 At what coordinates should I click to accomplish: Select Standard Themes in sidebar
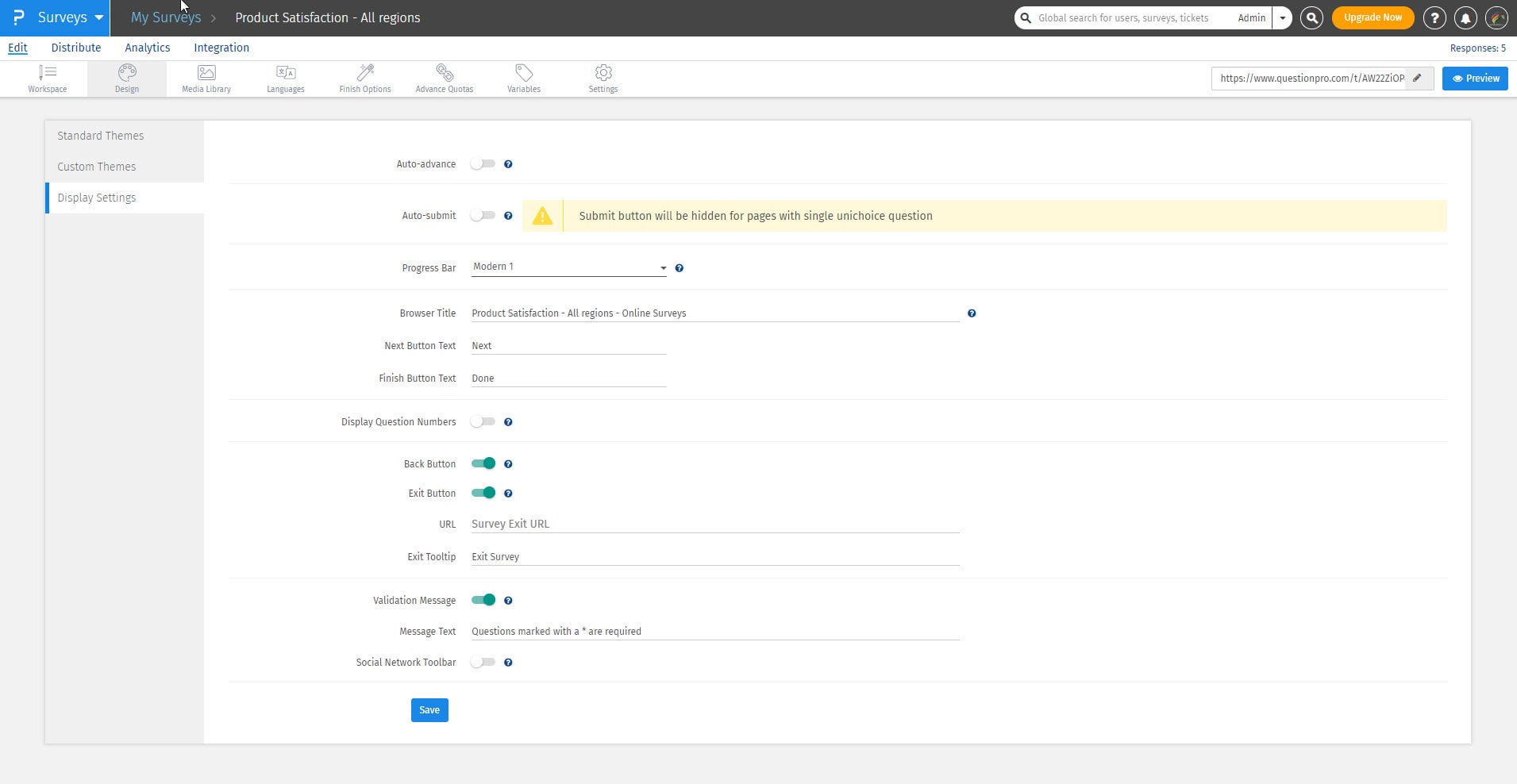(101, 136)
